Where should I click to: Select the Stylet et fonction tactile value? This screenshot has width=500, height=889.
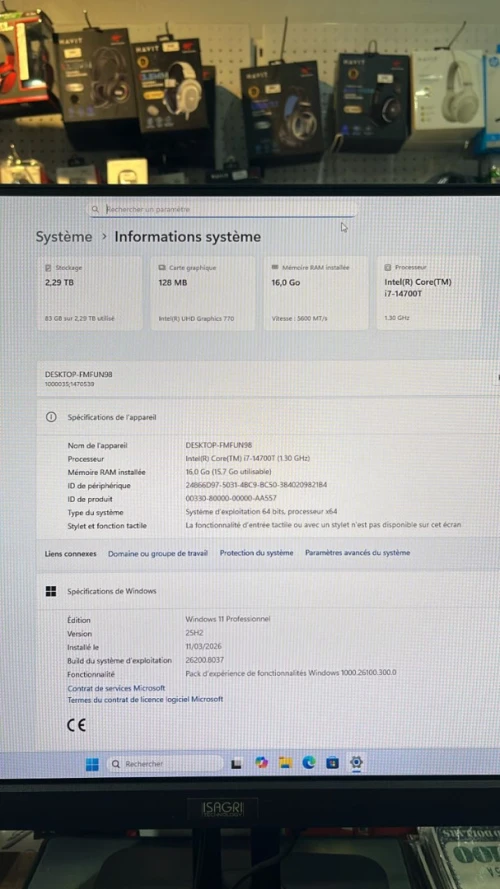click(323, 525)
